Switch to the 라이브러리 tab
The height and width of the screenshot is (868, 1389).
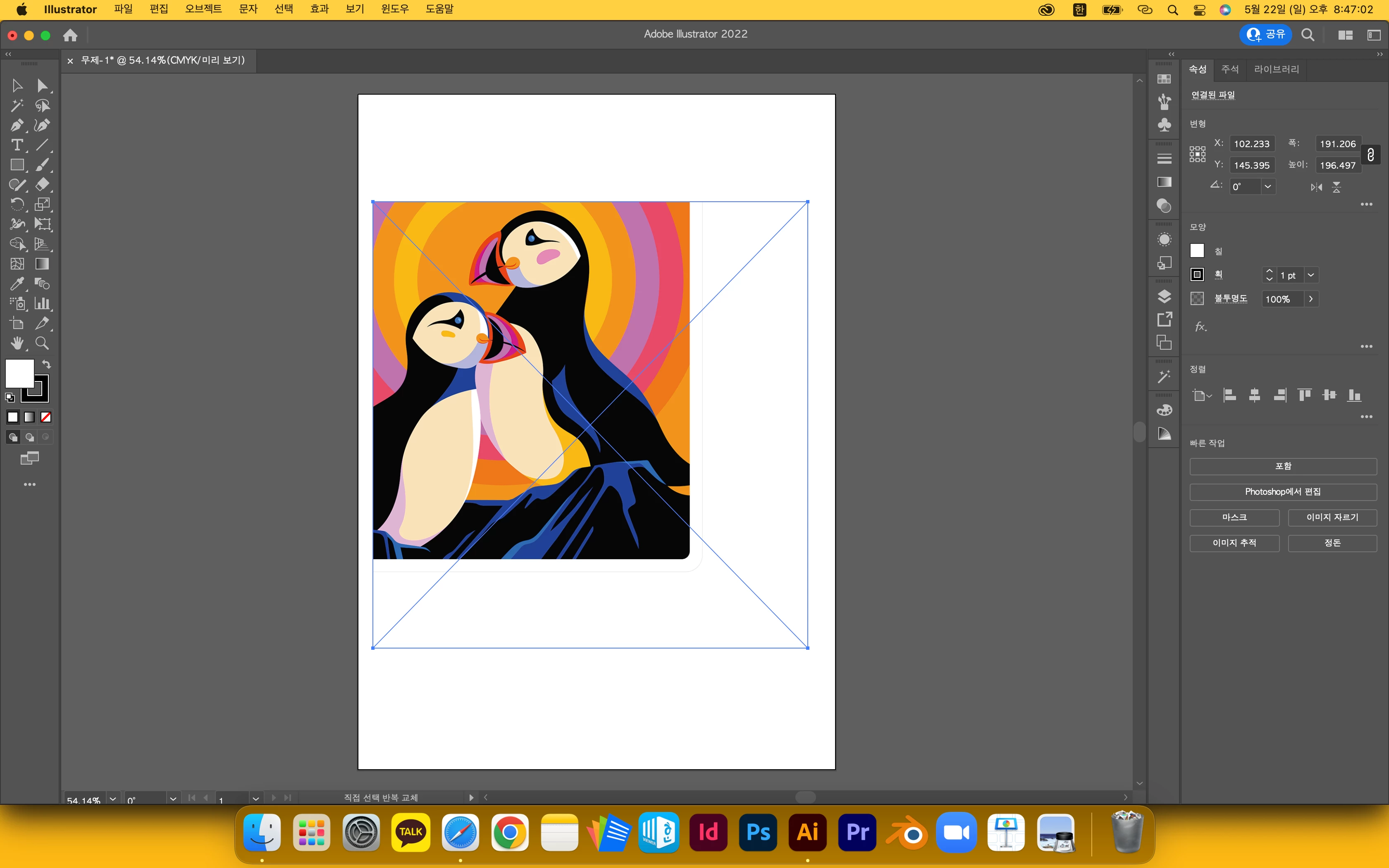coord(1276,69)
